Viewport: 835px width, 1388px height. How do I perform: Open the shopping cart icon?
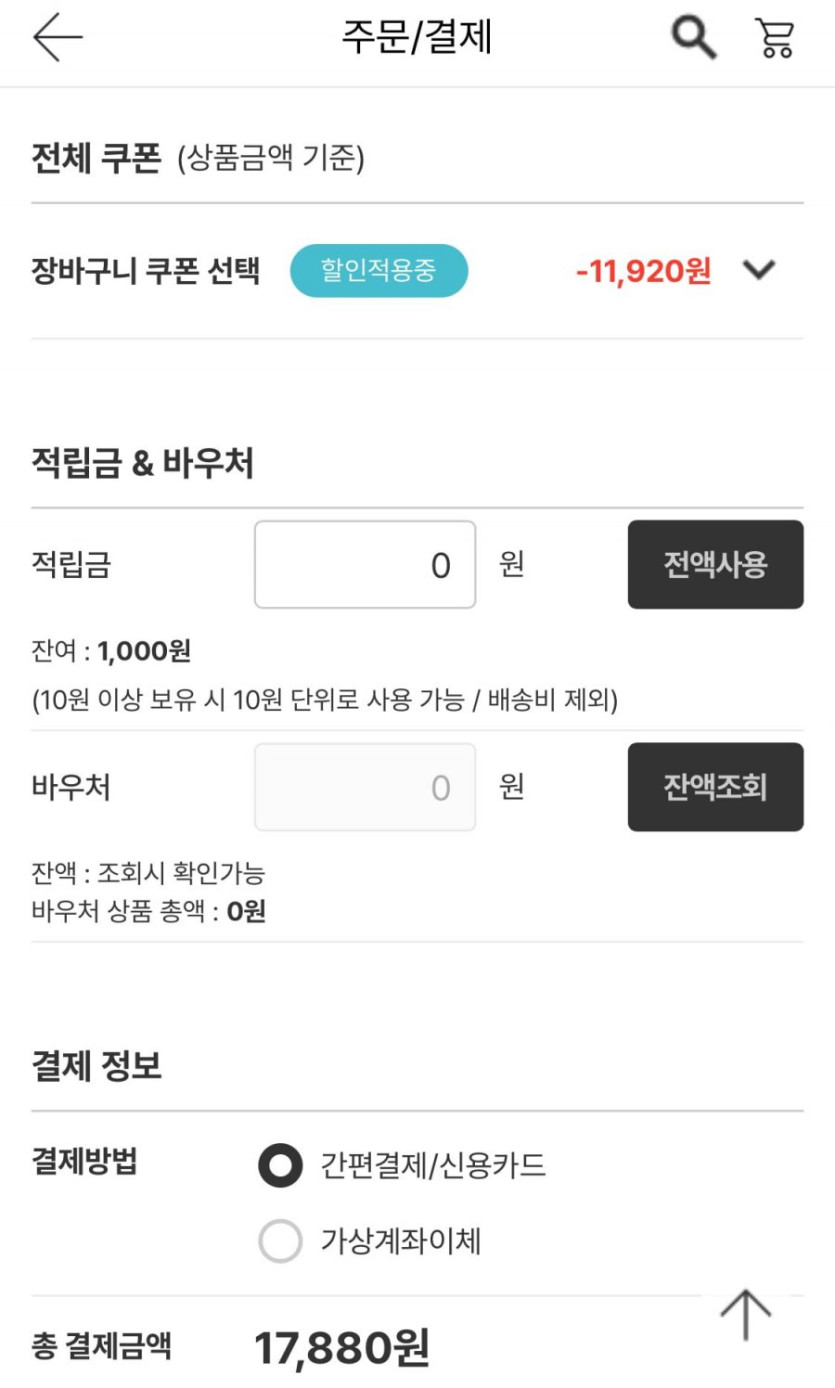tap(774, 38)
